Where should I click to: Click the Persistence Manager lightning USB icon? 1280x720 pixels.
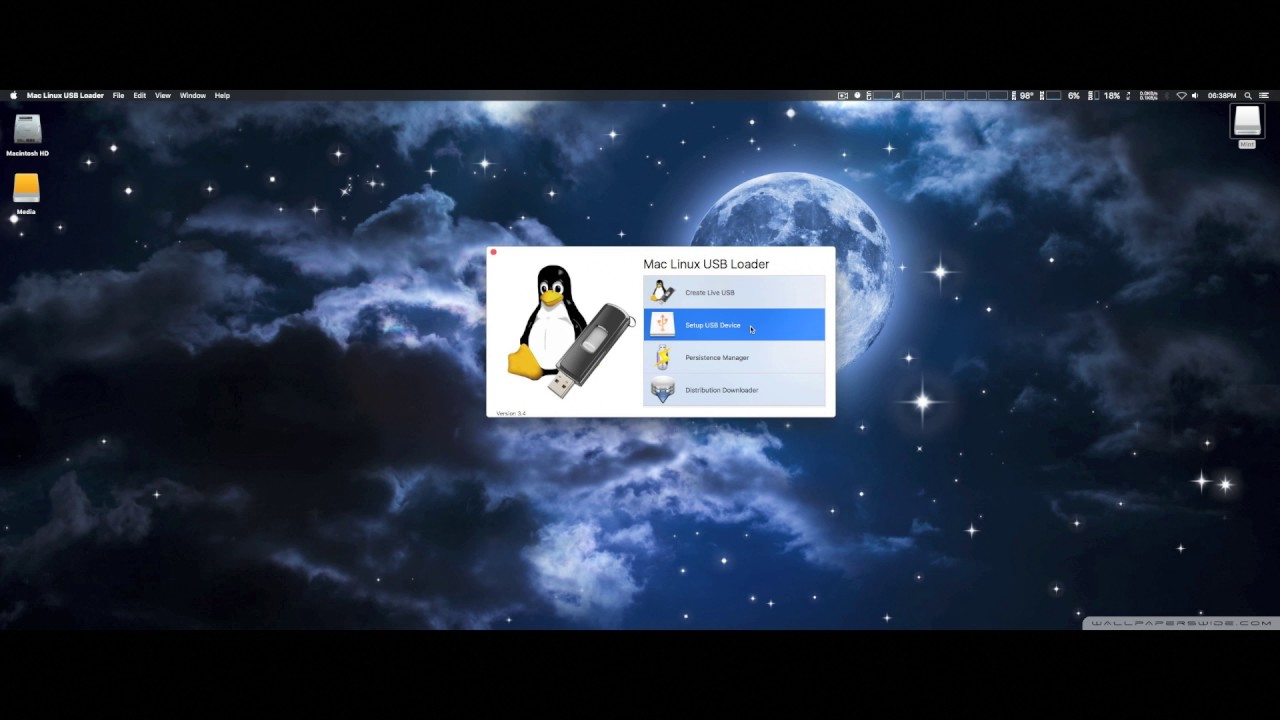(x=662, y=357)
